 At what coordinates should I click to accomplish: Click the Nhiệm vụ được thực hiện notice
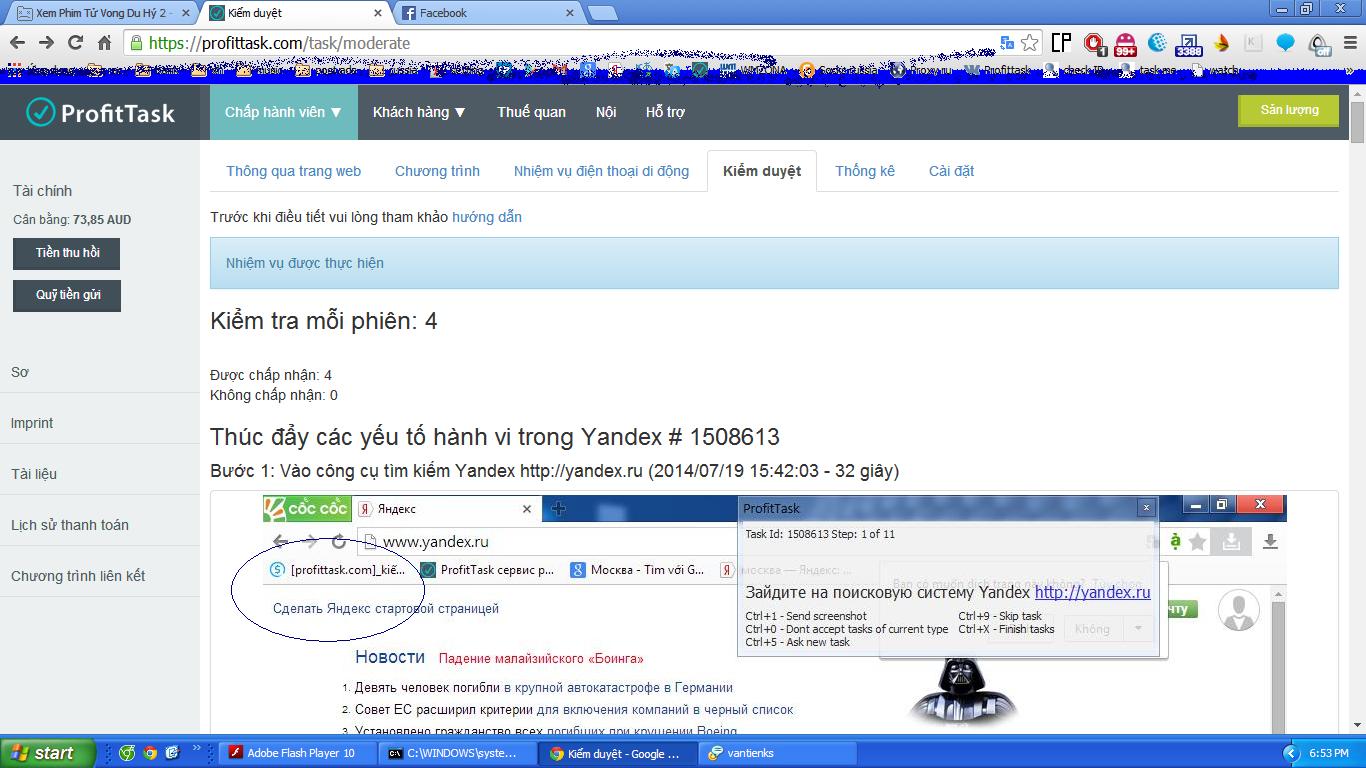click(774, 263)
